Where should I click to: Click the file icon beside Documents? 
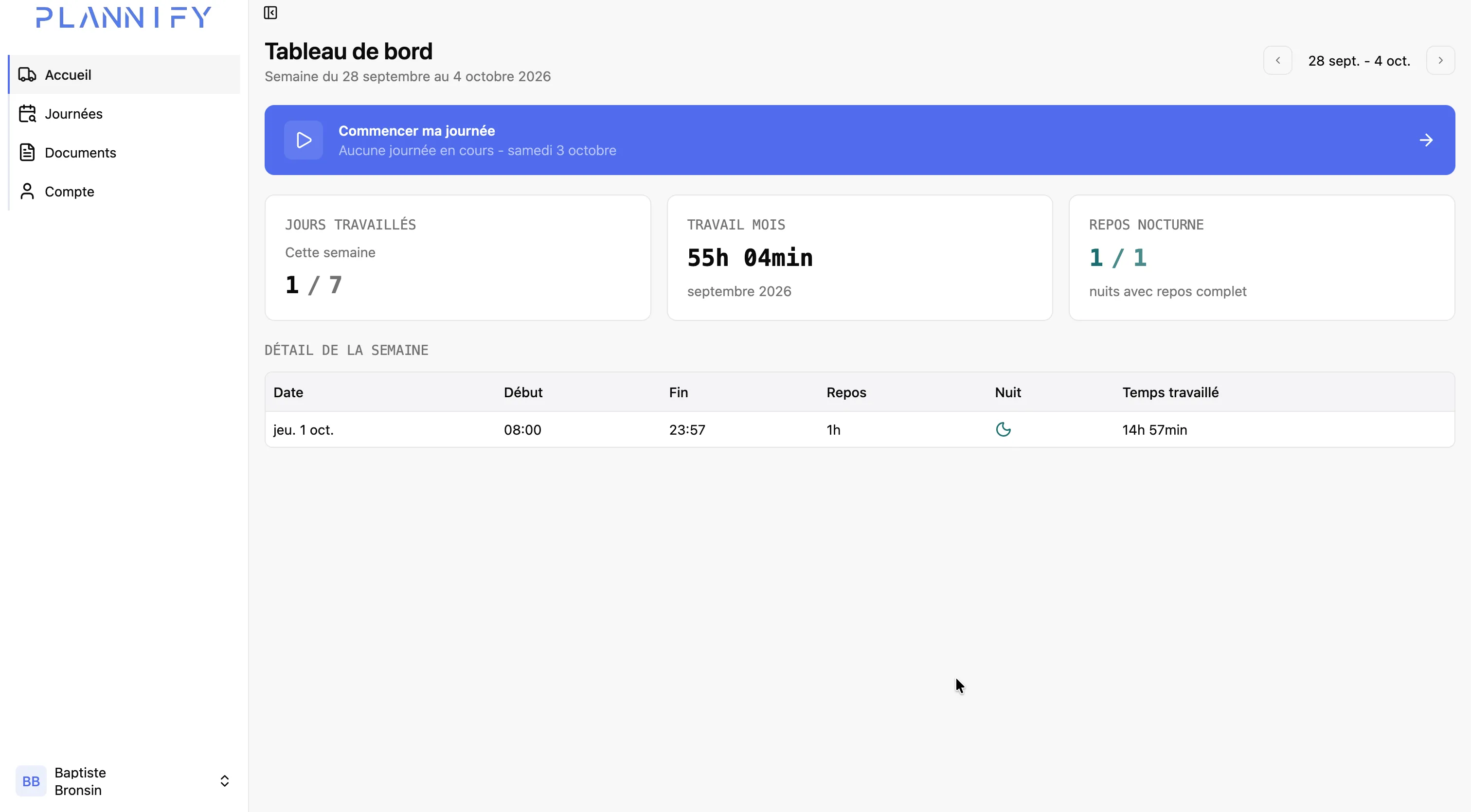pyautogui.click(x=27, y=152)
